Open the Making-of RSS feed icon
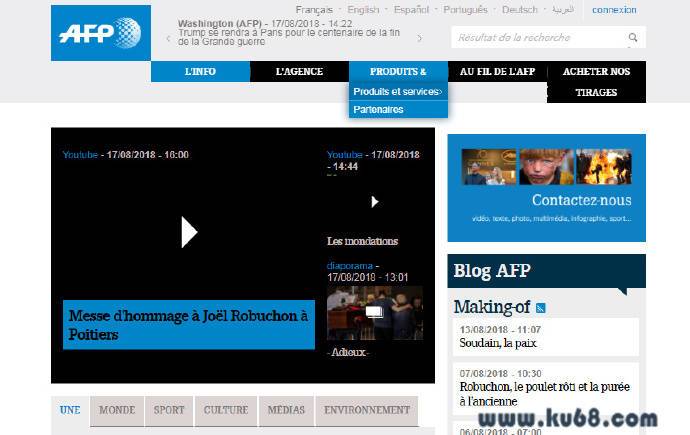 pyautogui.click(x=541, y=308)
